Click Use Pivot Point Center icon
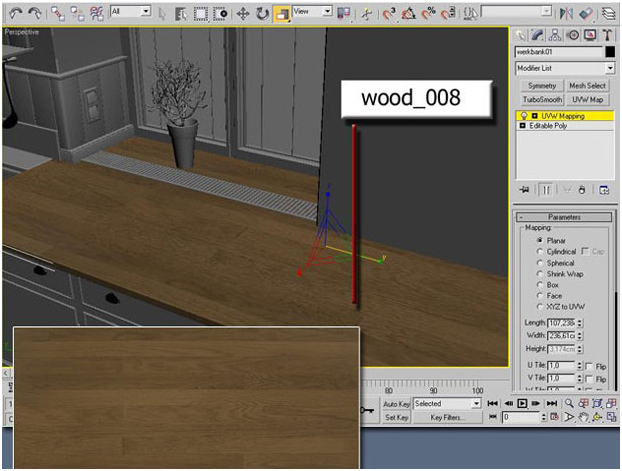The width and height of the screenshot is (622, 471). click(x=344, y=14)
